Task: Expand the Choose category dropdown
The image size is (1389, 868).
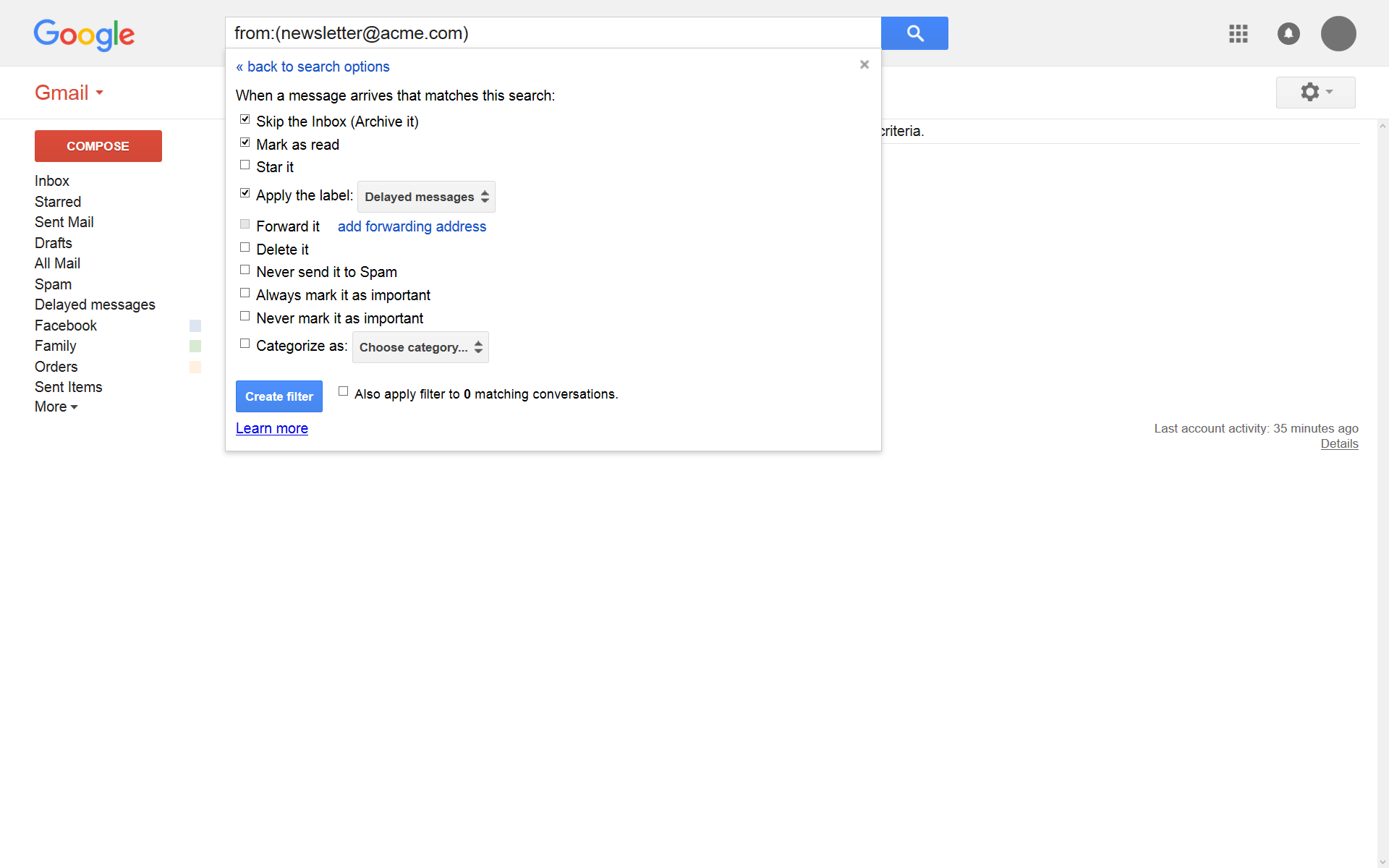Action: (420, 347)
